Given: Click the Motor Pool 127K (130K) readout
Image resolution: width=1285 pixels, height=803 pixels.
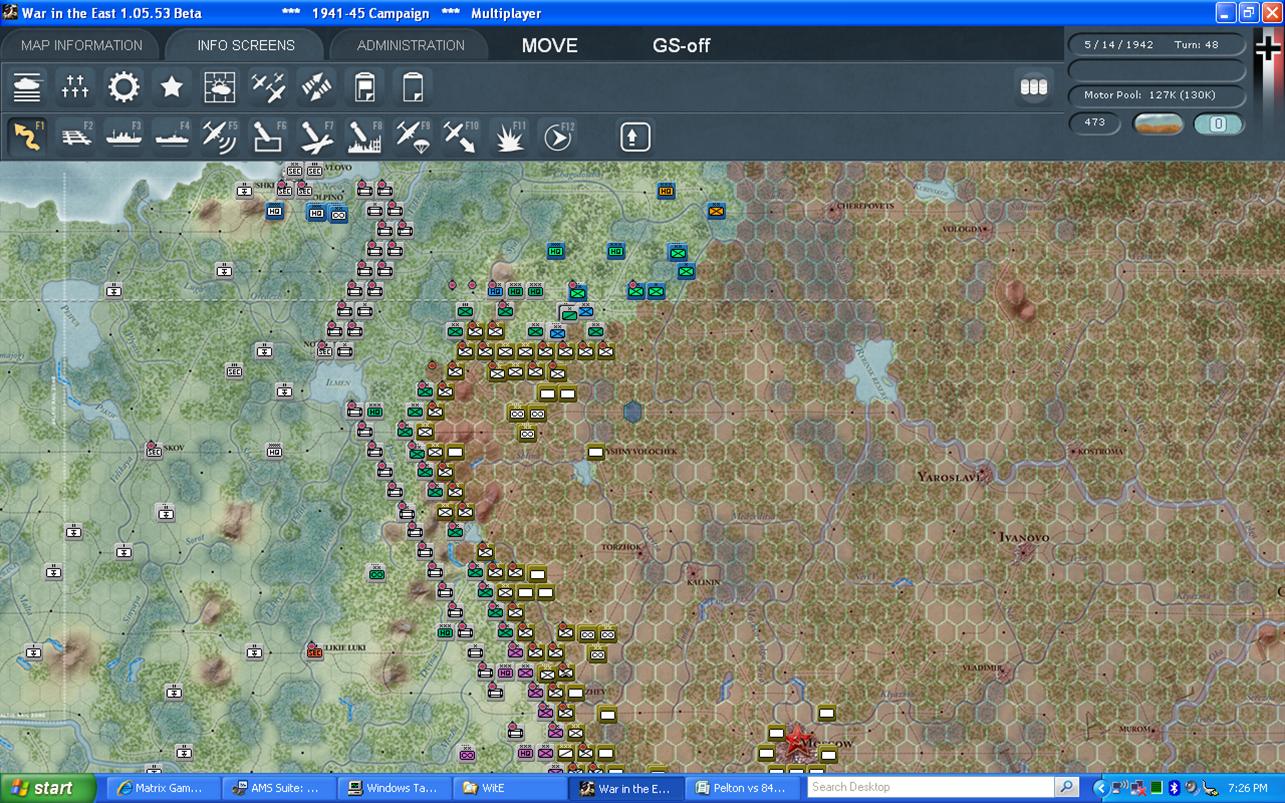Looking at the screenshot, I should point(1157,95).
